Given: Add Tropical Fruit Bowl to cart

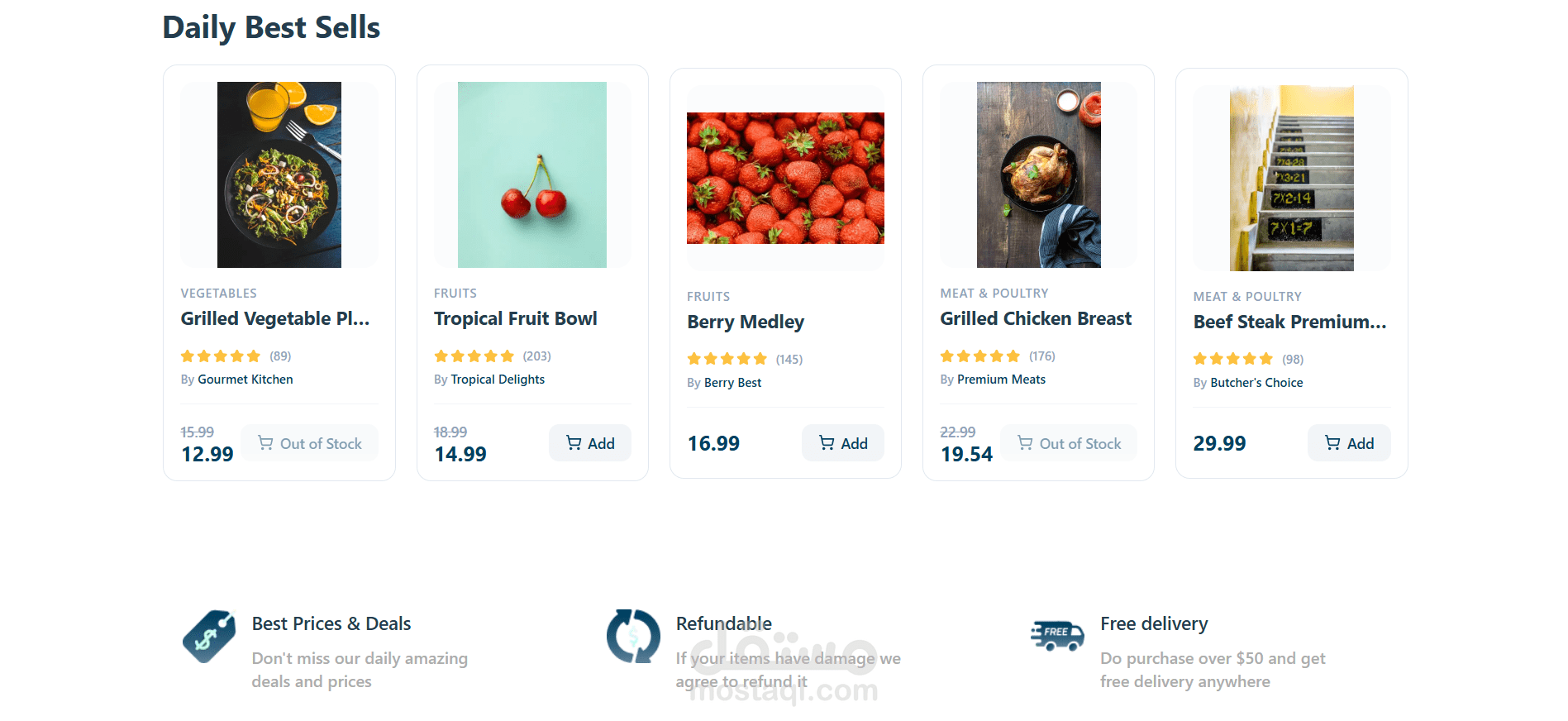Looking at the screenshot, I should click(590, 443).
